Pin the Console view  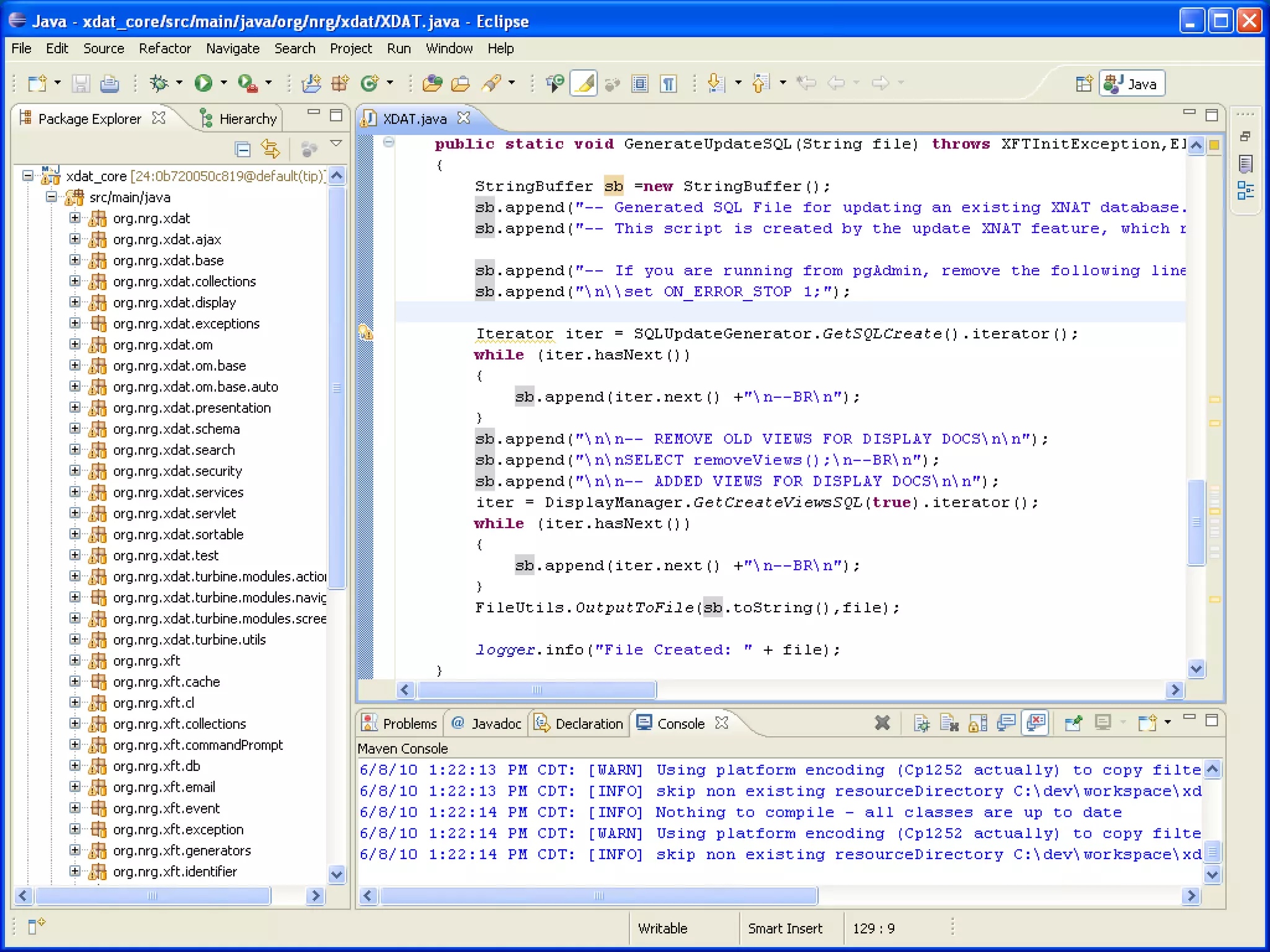click(x=1073, y=723)
